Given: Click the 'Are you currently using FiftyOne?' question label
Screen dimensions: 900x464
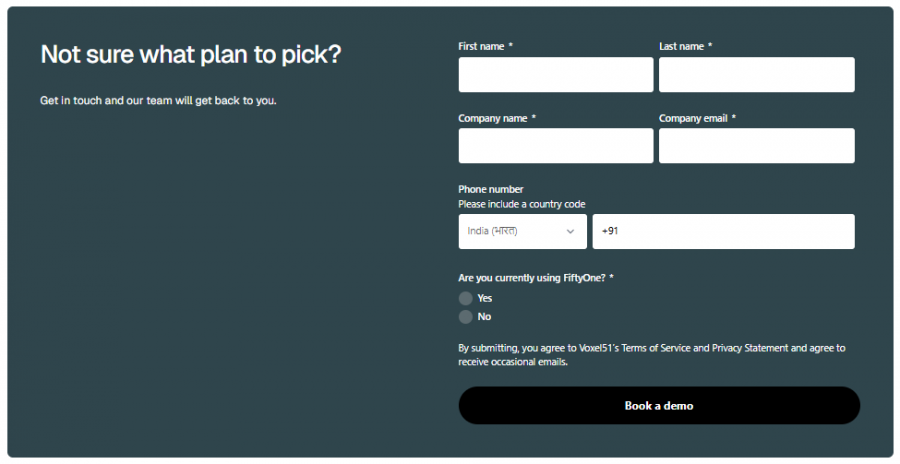Looking at the screenshot, I should pyautogui.click(x=532, y=278).
